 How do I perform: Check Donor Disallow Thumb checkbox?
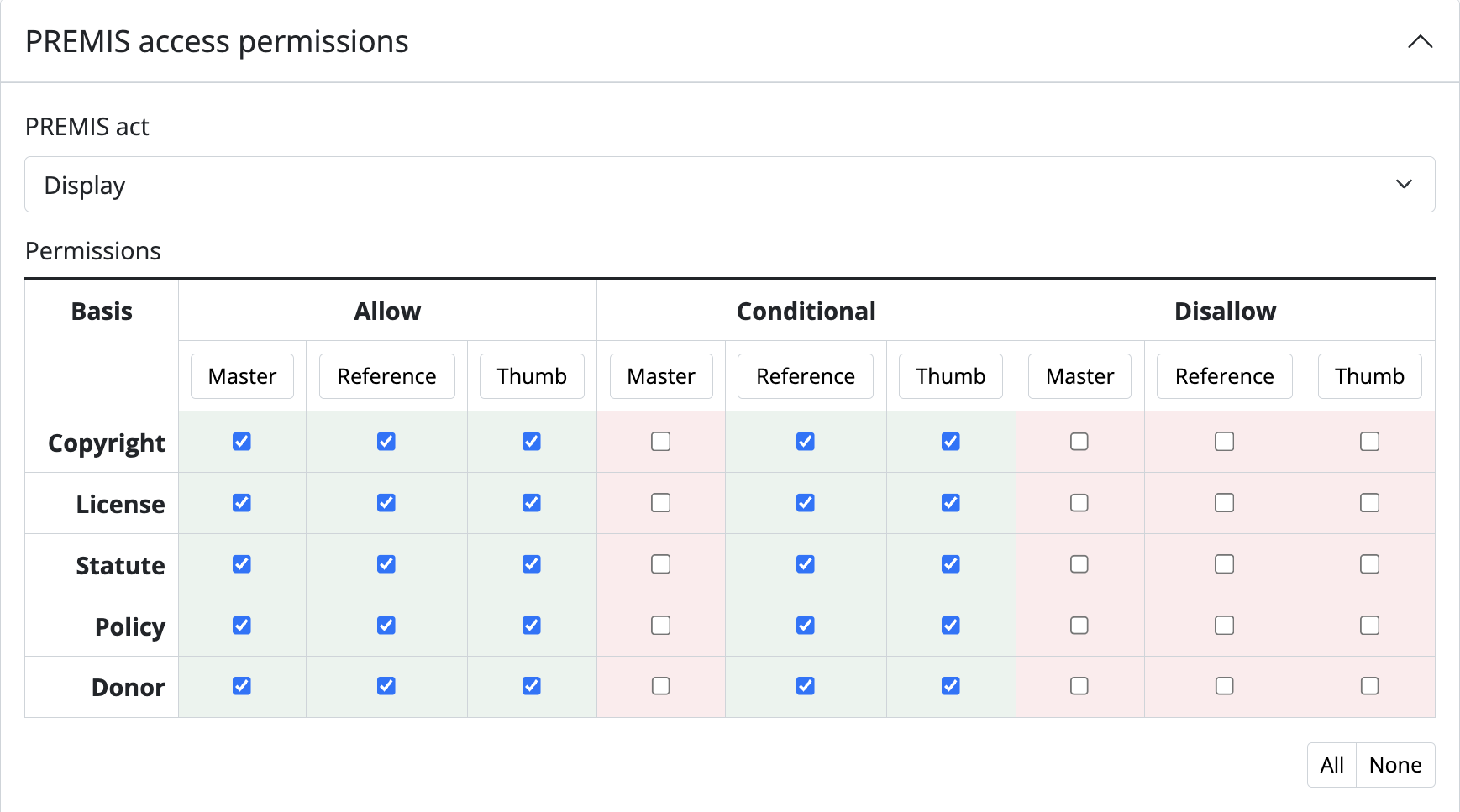click(x=1370, y=686)
